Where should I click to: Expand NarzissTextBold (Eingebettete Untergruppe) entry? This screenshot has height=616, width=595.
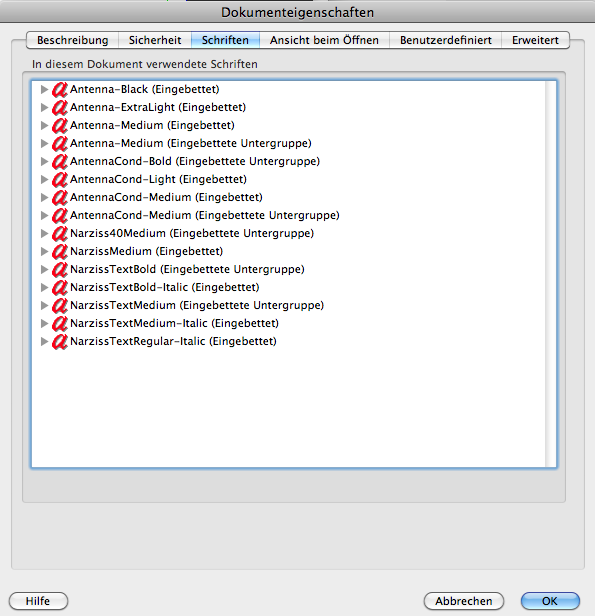coord(44,270)
